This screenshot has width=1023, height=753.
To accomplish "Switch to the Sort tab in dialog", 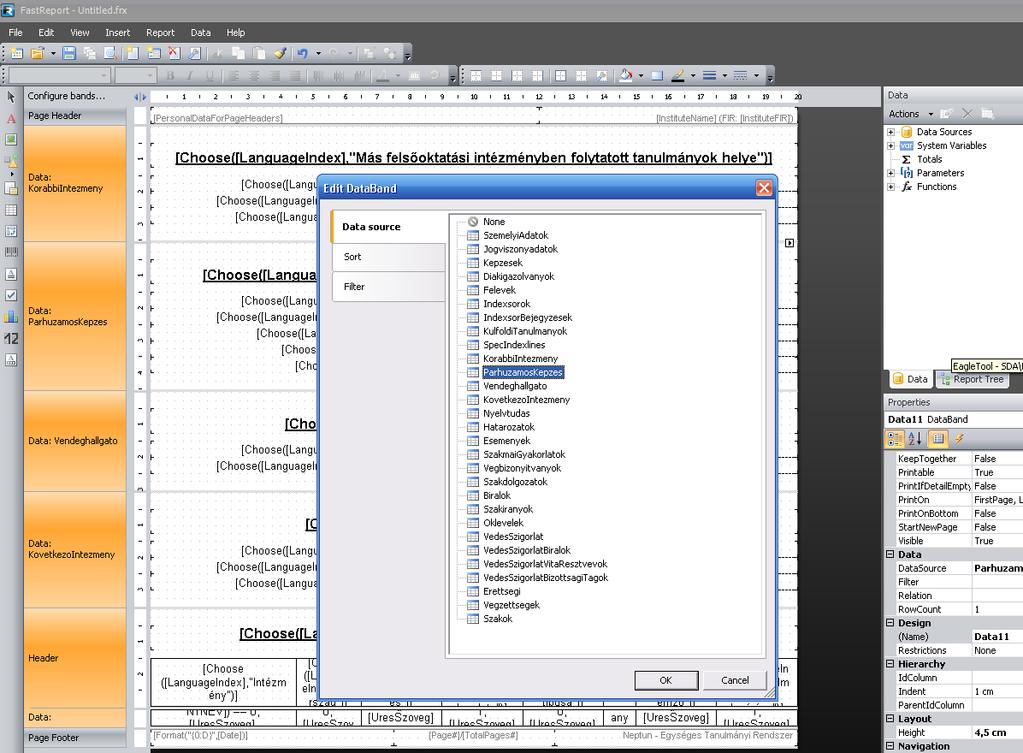I will pos(388,257).
